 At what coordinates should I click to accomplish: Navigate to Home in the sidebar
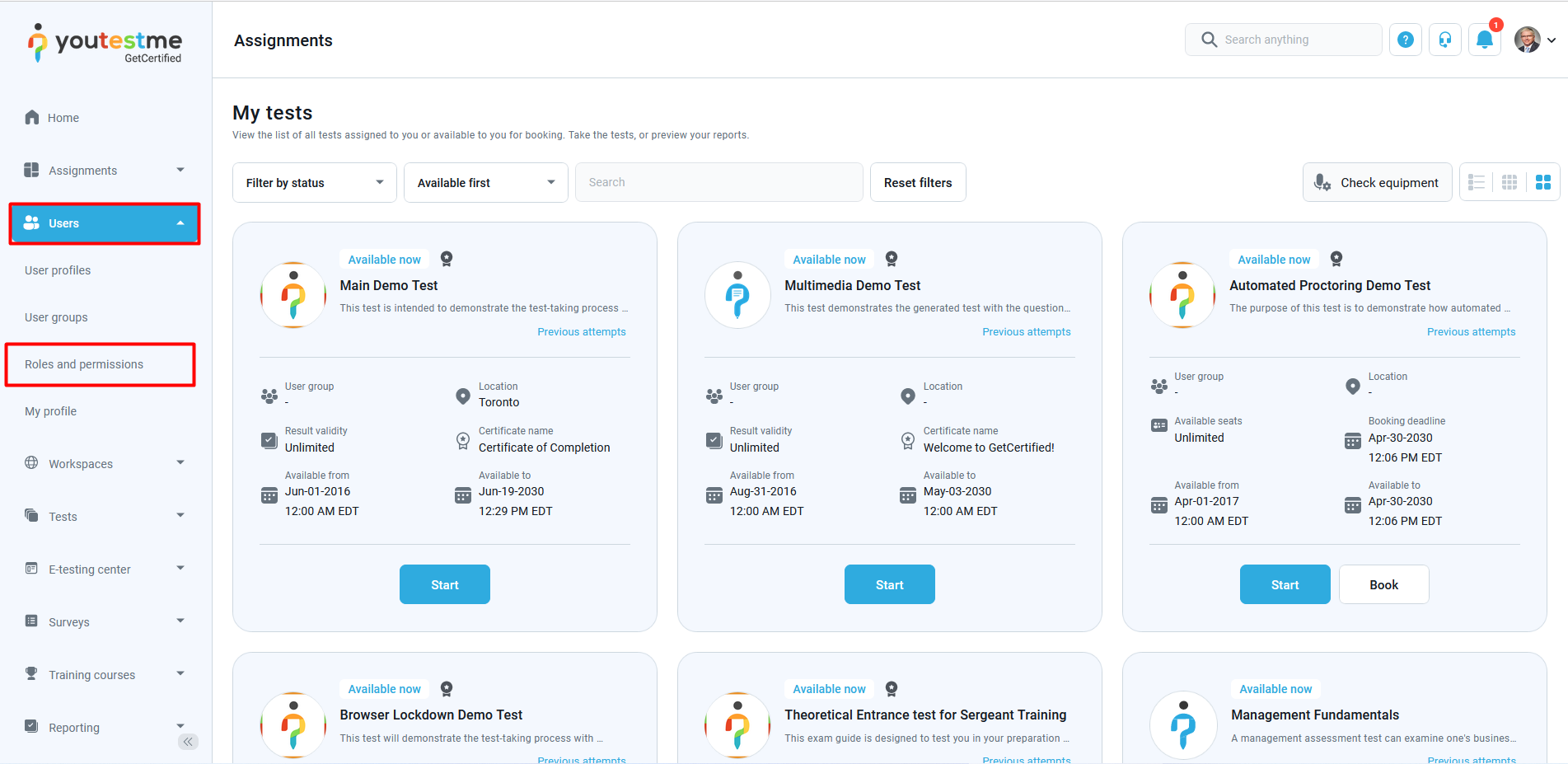63,118
